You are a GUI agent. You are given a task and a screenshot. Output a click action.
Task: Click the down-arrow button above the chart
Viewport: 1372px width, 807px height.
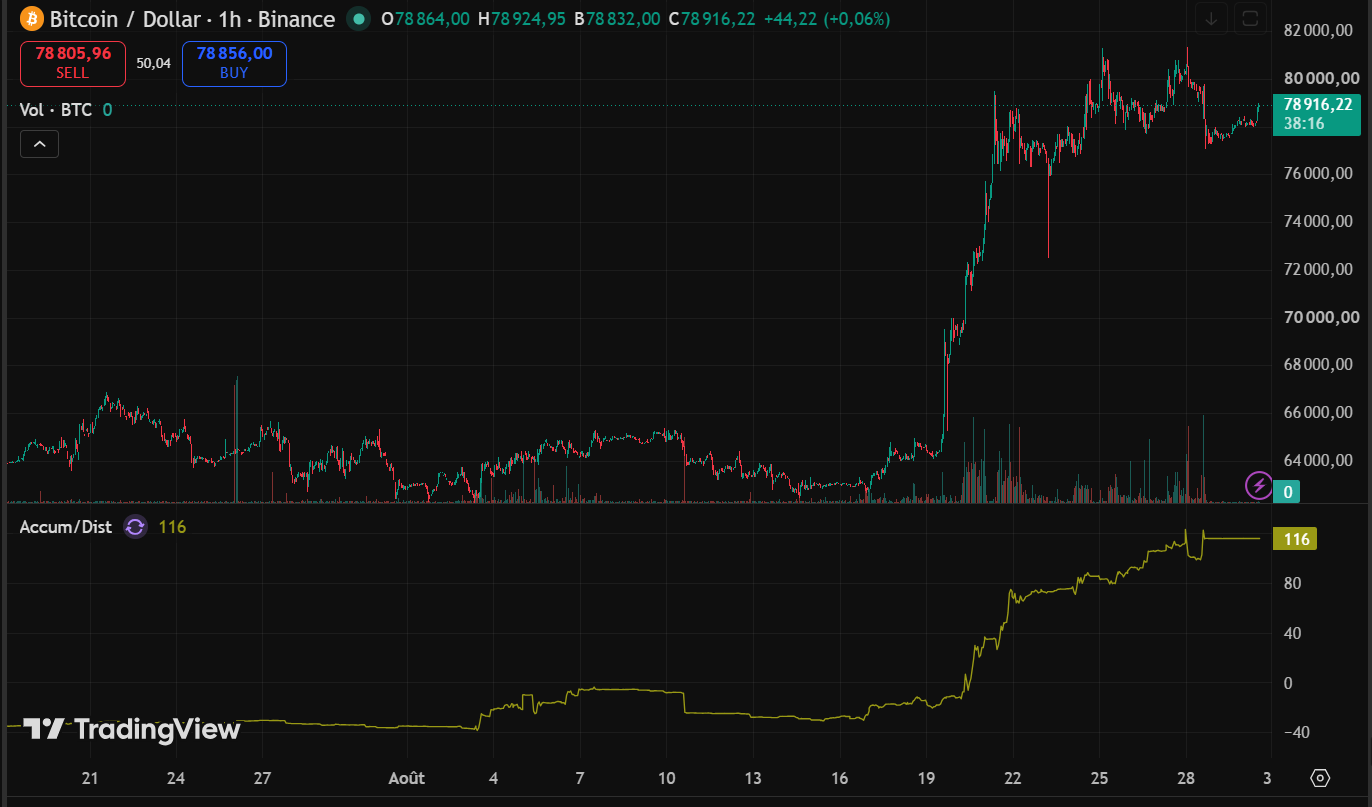[x=1212, y=18]
